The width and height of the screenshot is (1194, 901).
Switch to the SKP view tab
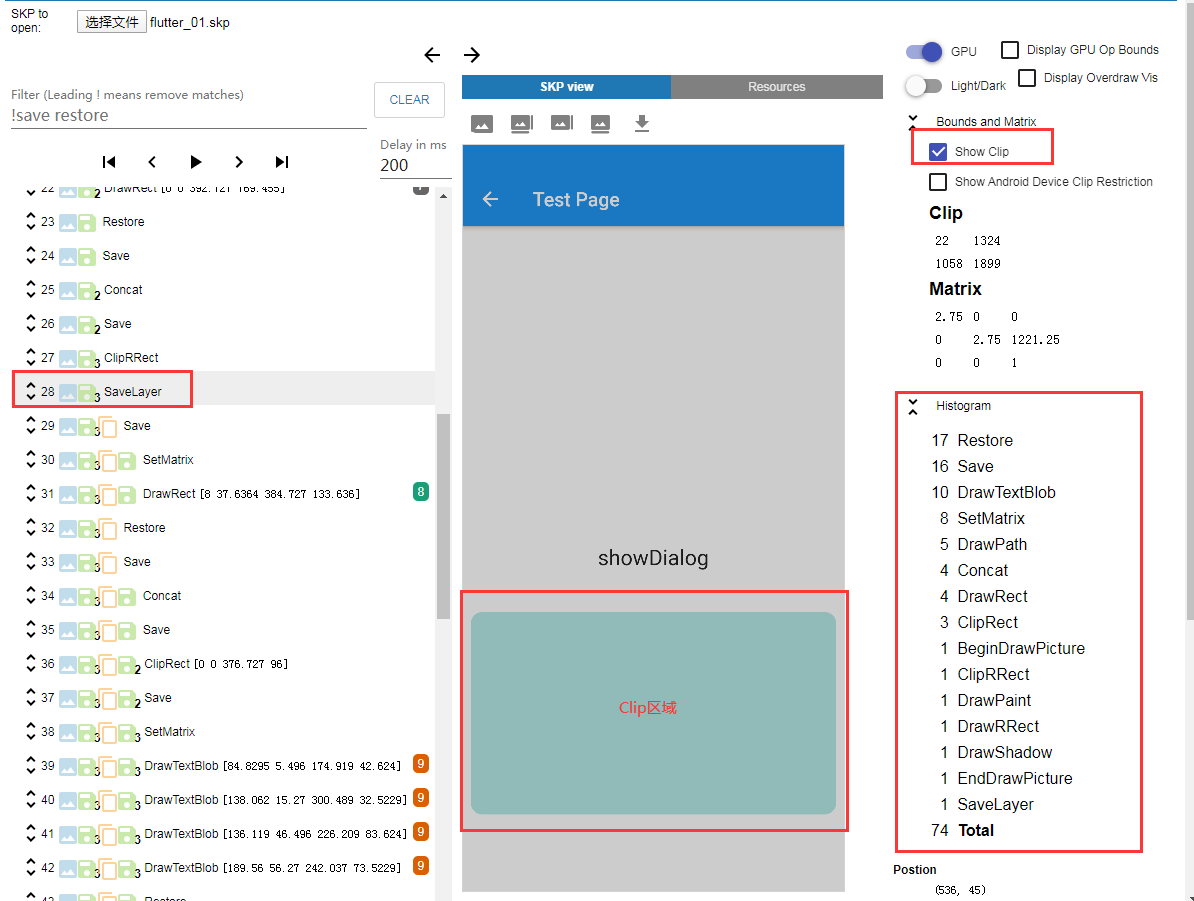(567, 87)
